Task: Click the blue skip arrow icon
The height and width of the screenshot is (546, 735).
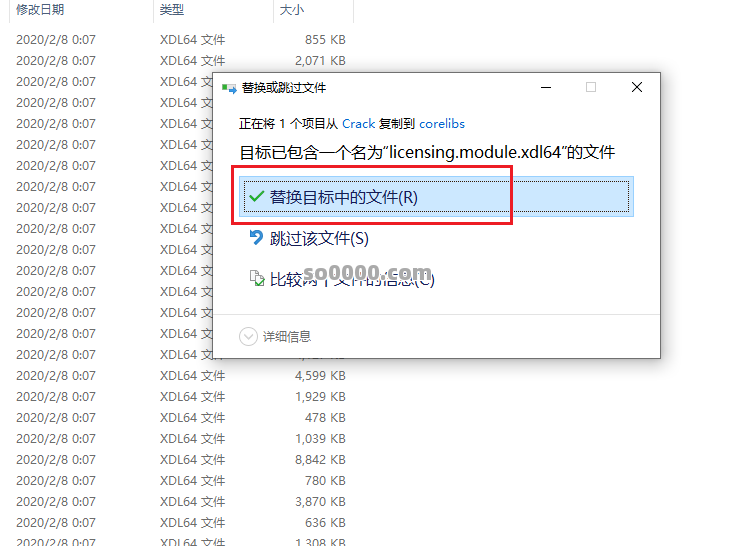Action: point(257,238)
